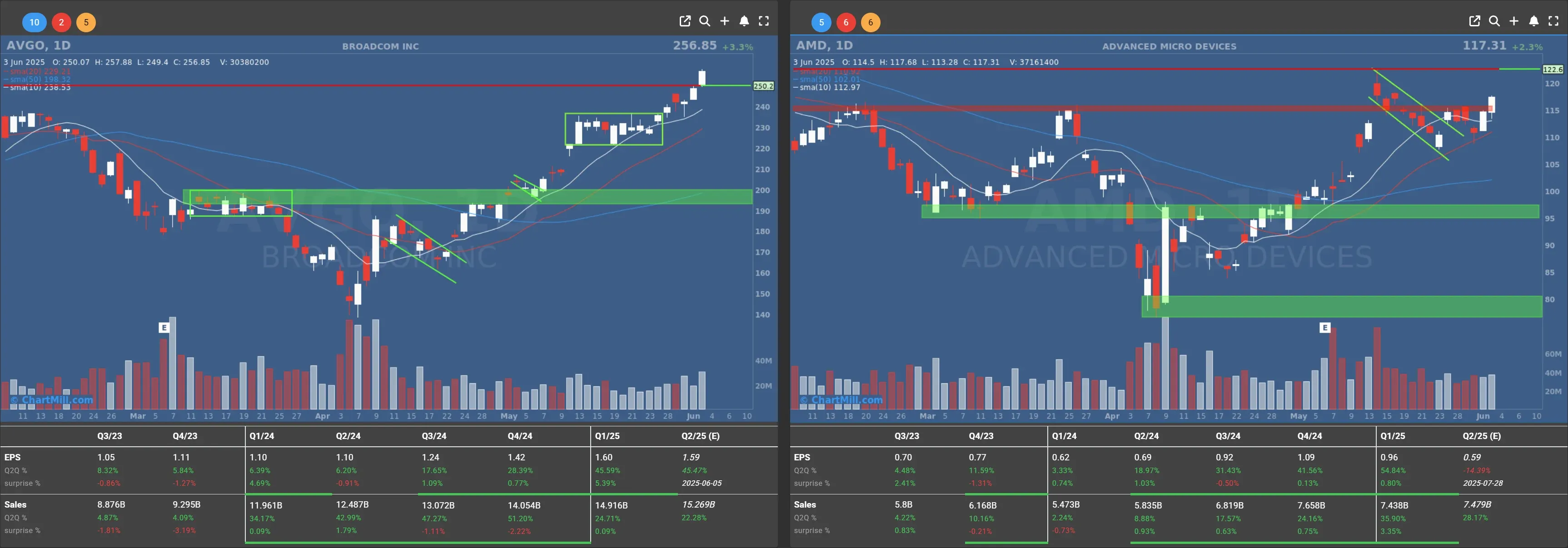Click AVGO sales value 8.876B
The height and width of the screenshot is (548, 1568).
pyautogui.click(x=111, y=505)
